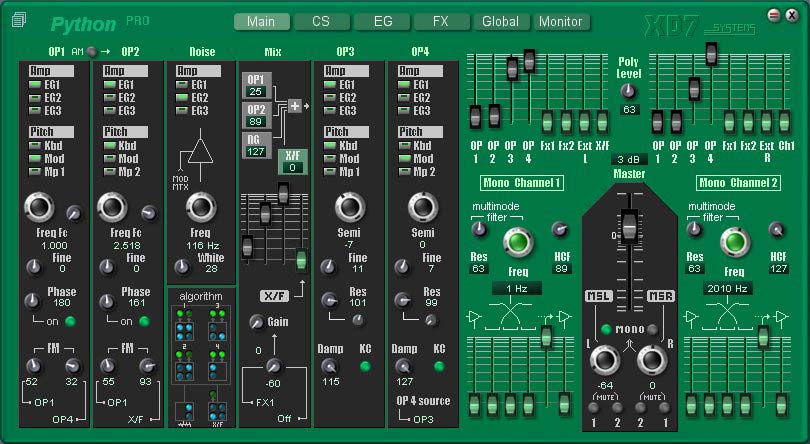
Task: Toggle OP1 Amp EG1 switch
Action: (35, 85)
